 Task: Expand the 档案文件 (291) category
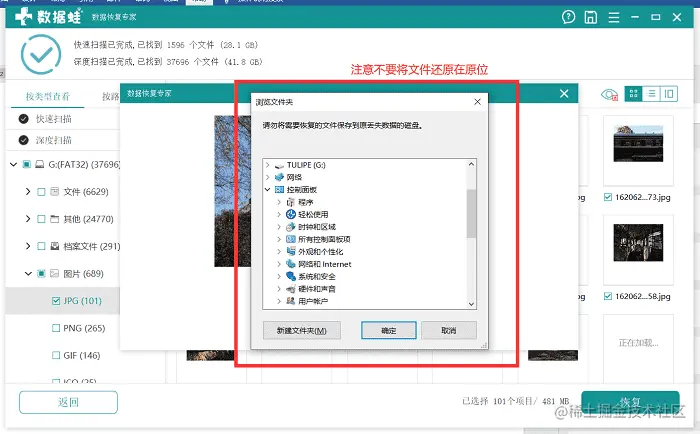click(28, 246)
